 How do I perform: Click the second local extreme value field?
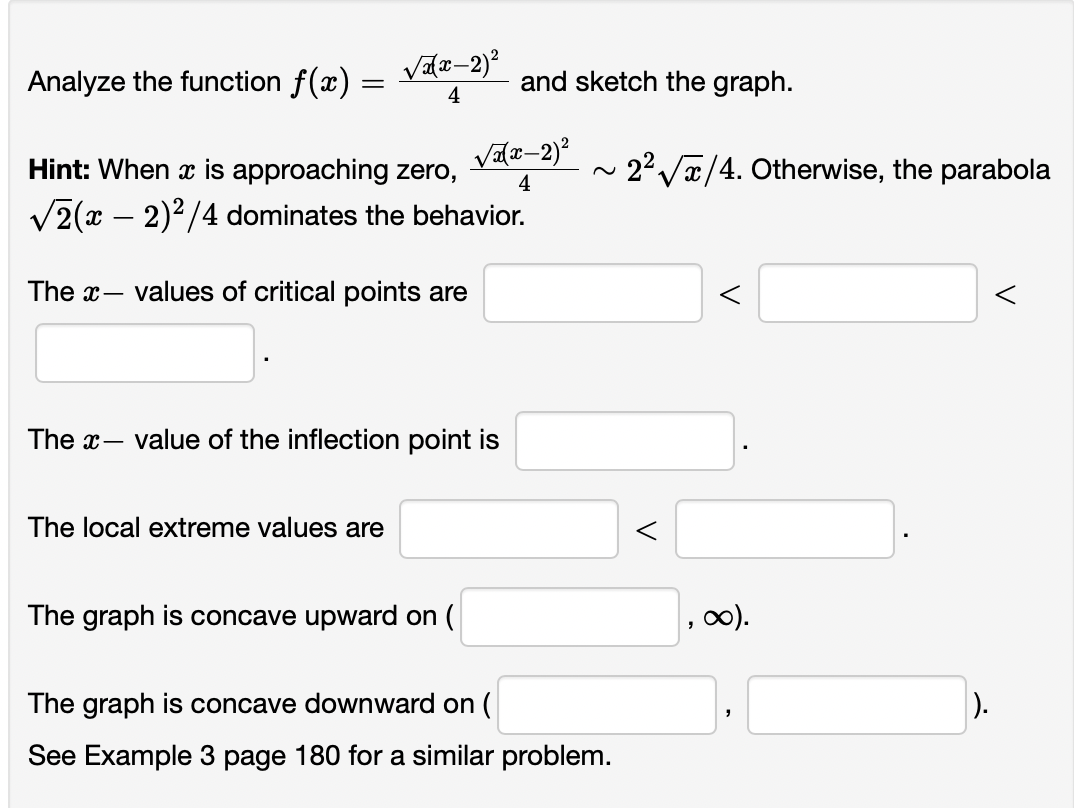pos(785,529)
